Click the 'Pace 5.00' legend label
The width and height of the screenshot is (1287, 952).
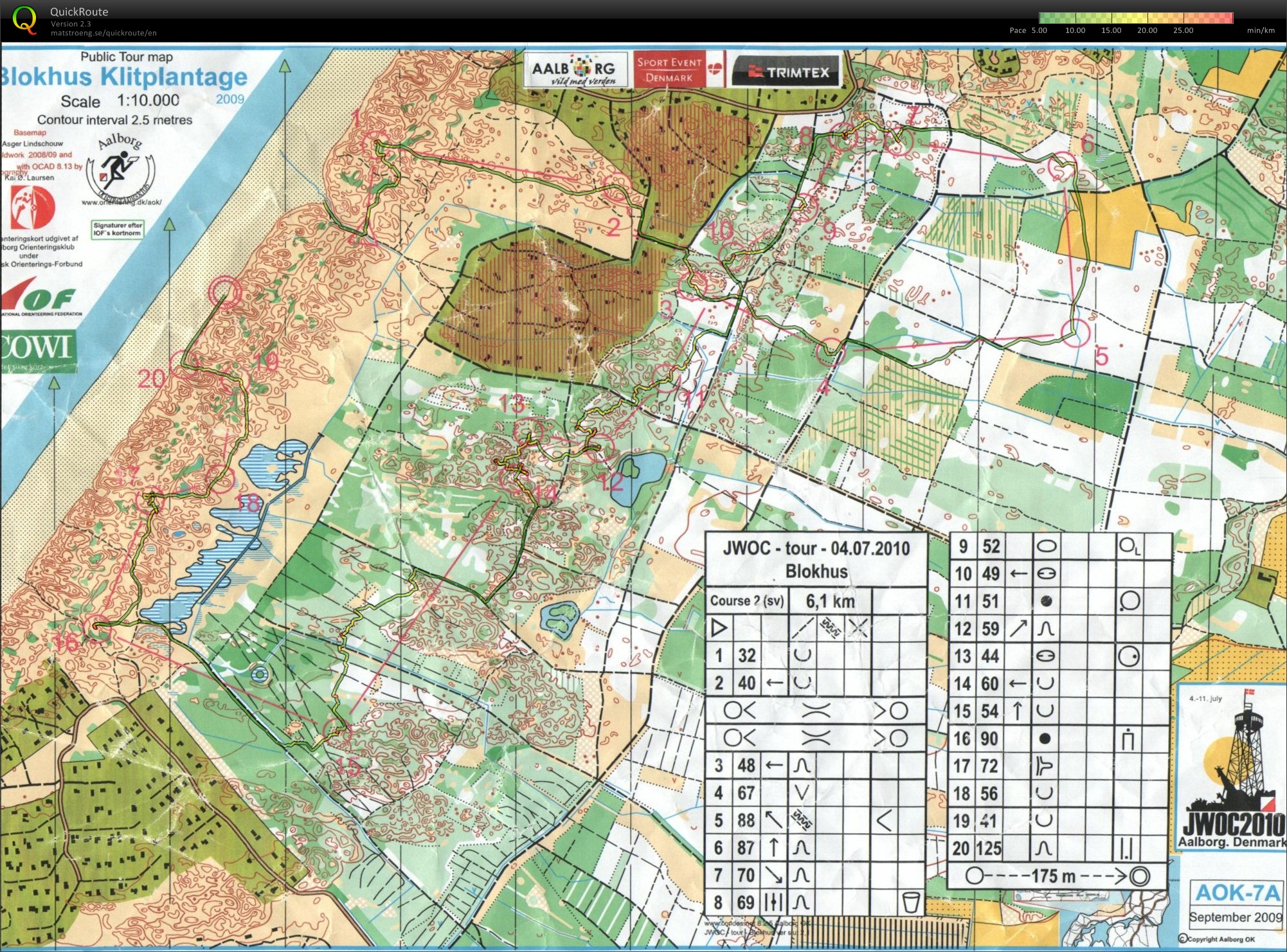(1028, 30)
